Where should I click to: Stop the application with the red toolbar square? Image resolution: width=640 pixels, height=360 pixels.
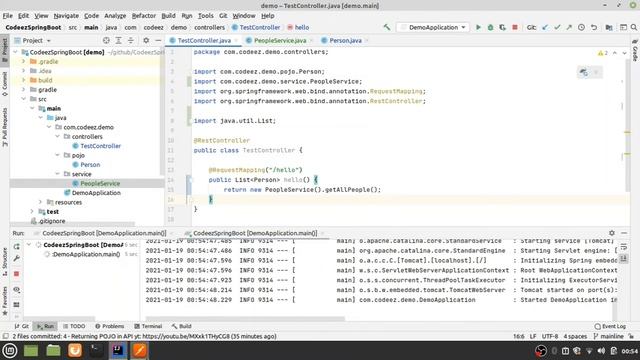pyautogui.click(x=515, y=27)
